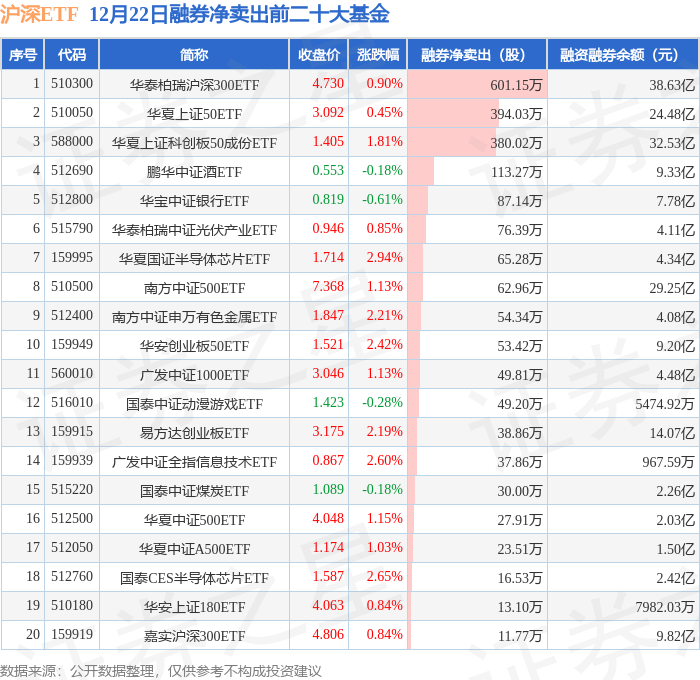Click the 沪深ETF heading label
This screenshot has height=680, width=700.
pyautogui.click(x=39, y=14)
